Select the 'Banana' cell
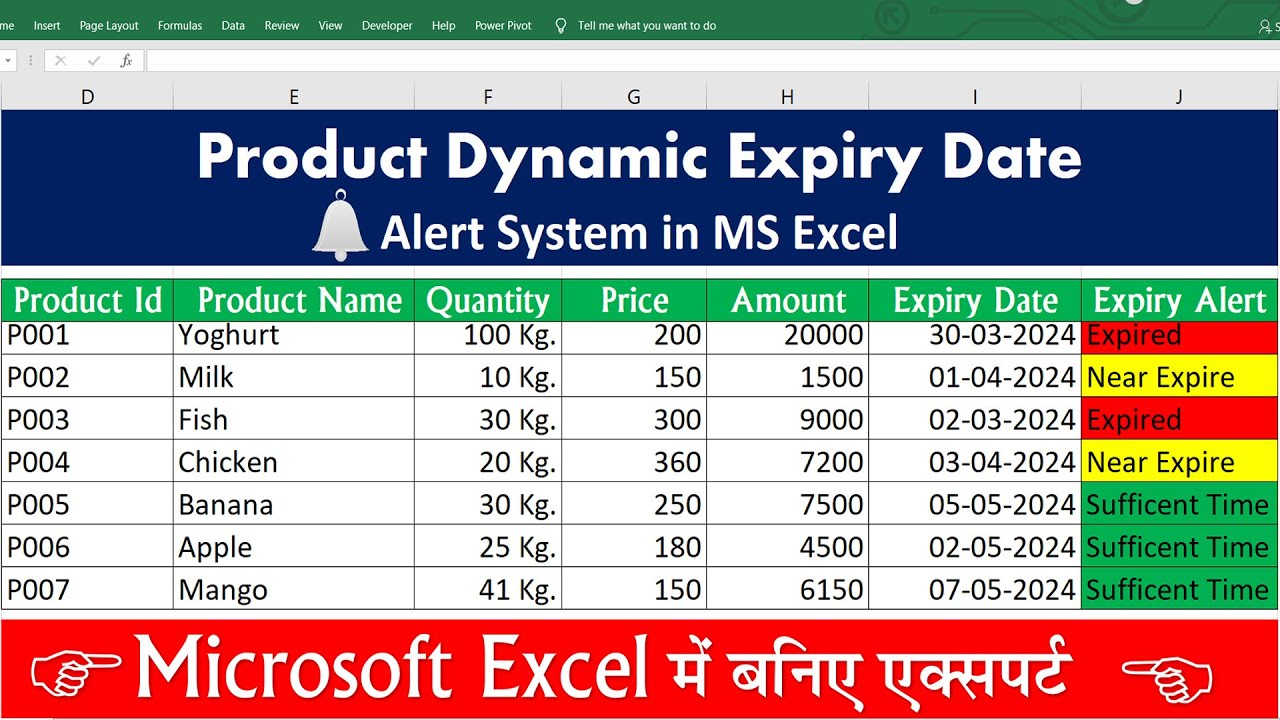The width and height of the screenshot is (1280, 720). click(x=294, y=503)
